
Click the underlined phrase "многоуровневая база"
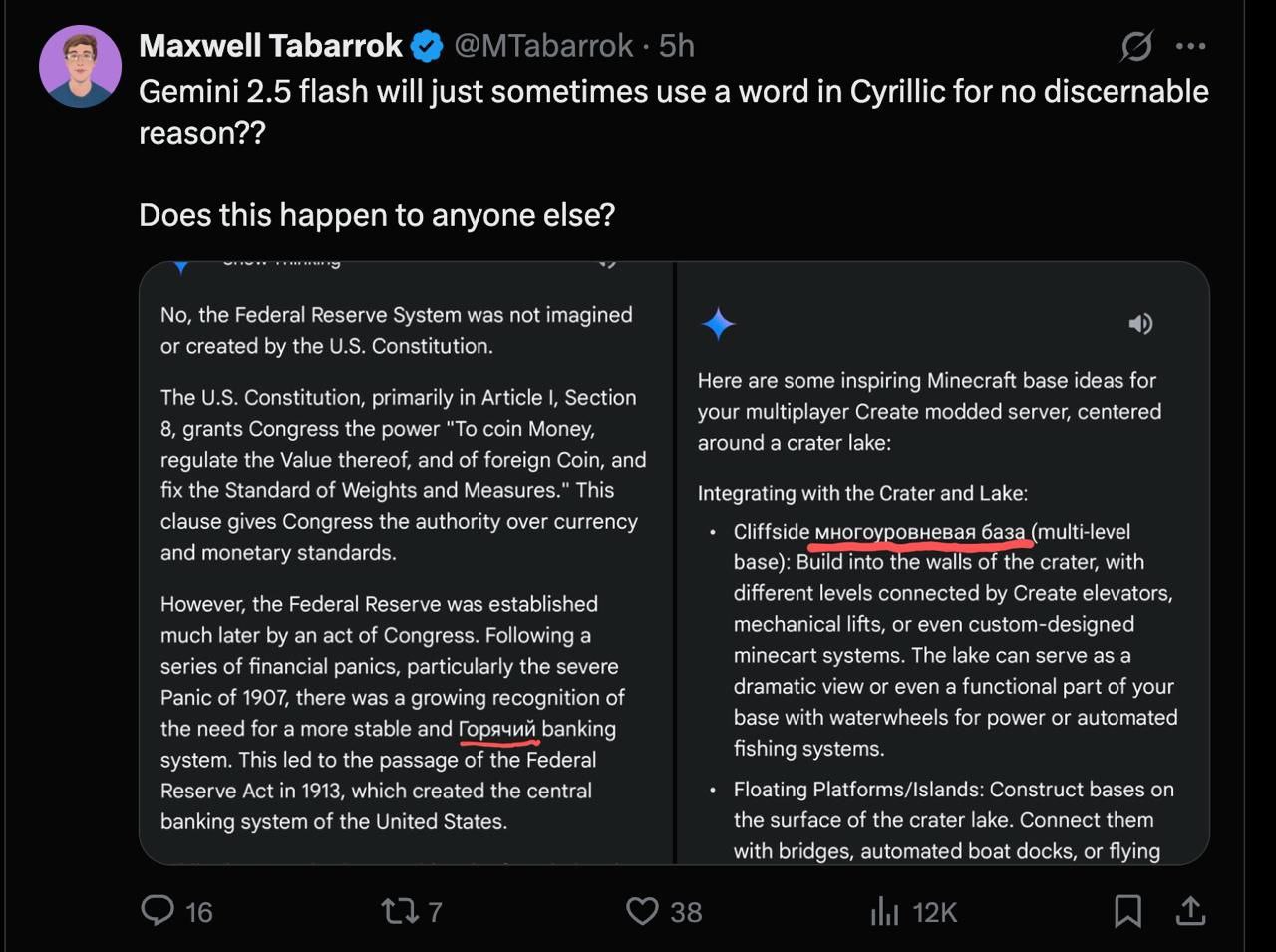click(x=920, y=532)
